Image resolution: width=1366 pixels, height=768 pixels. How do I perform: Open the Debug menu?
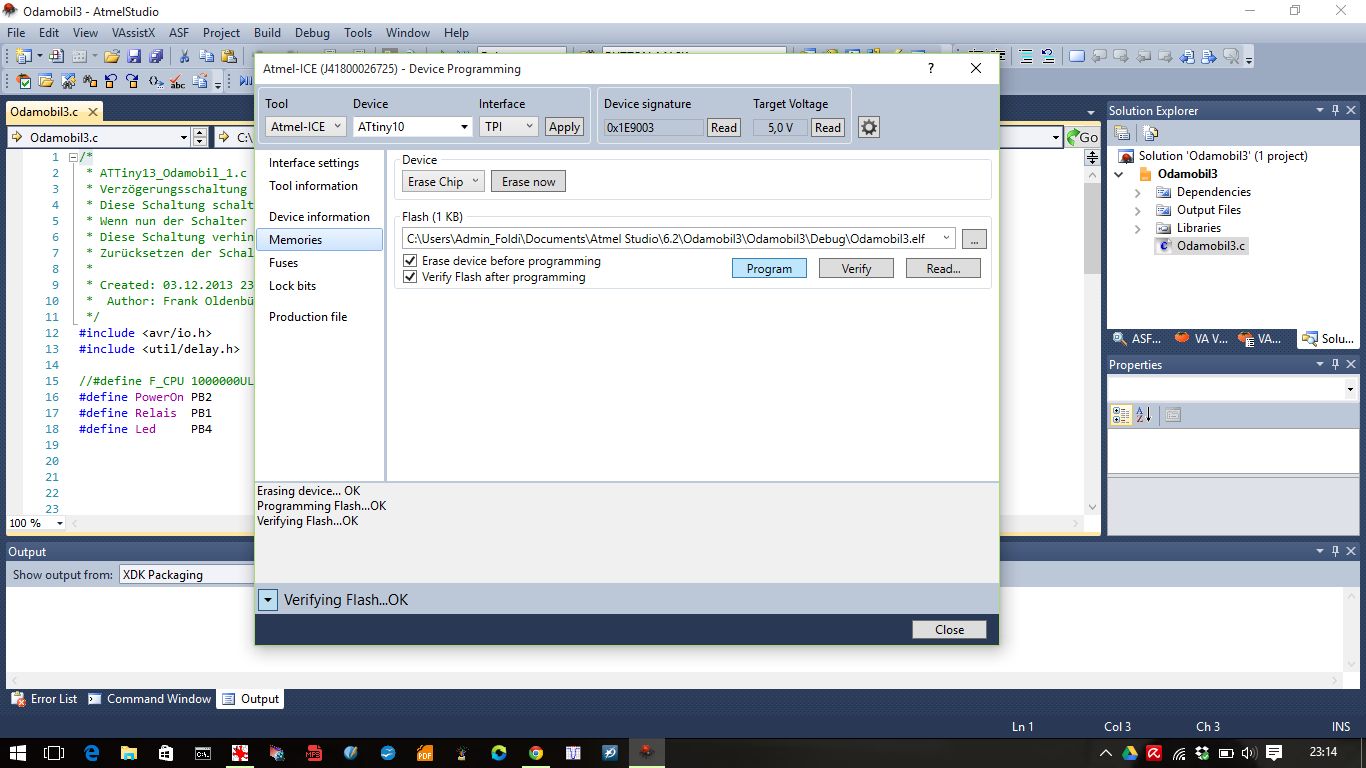coord(312,33)
